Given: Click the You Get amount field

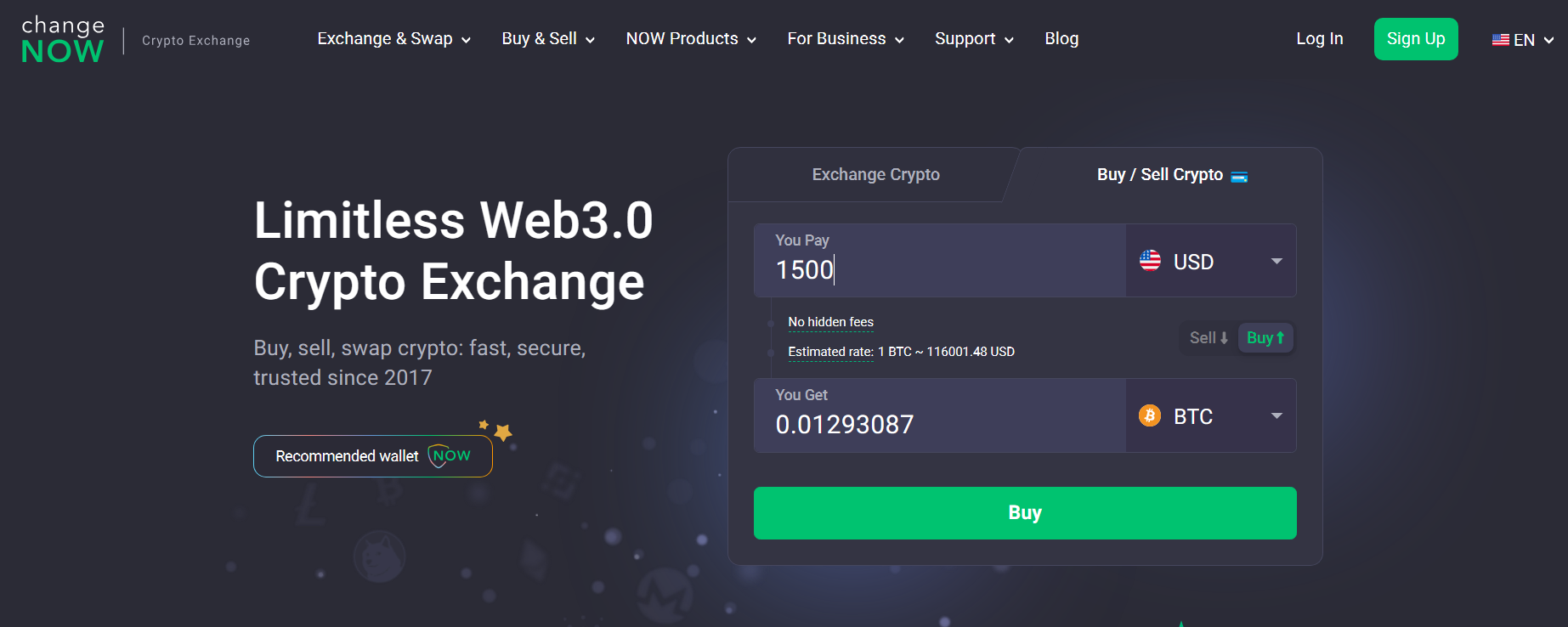Looking at the screenshot, I should coord(940,415).
